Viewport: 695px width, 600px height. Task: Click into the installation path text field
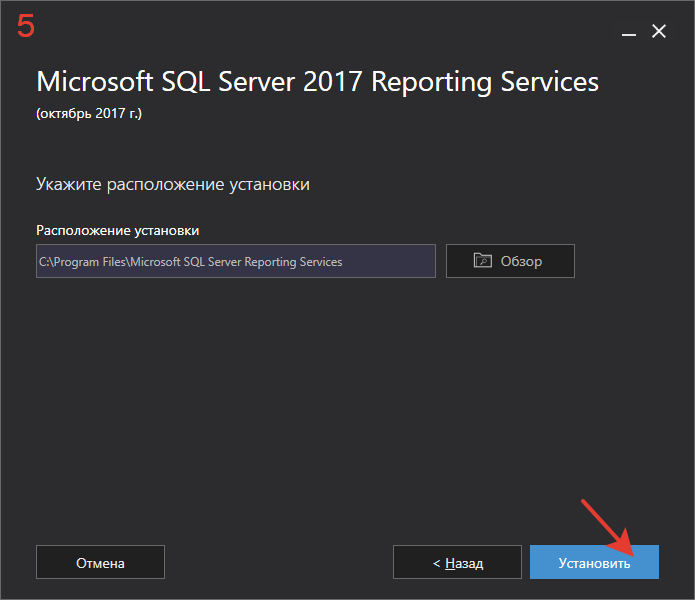[236, 261]
